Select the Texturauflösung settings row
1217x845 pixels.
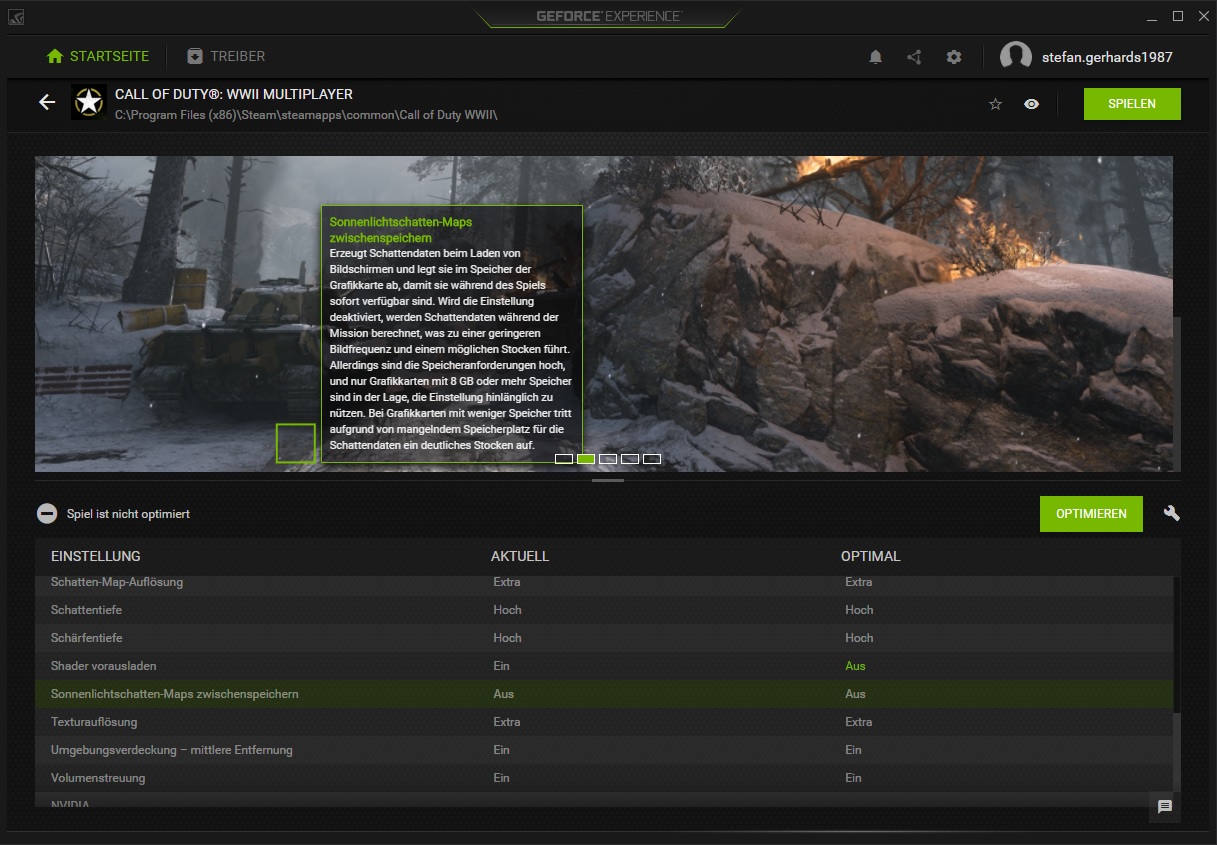pyautogui.click(x=300, y=721)
